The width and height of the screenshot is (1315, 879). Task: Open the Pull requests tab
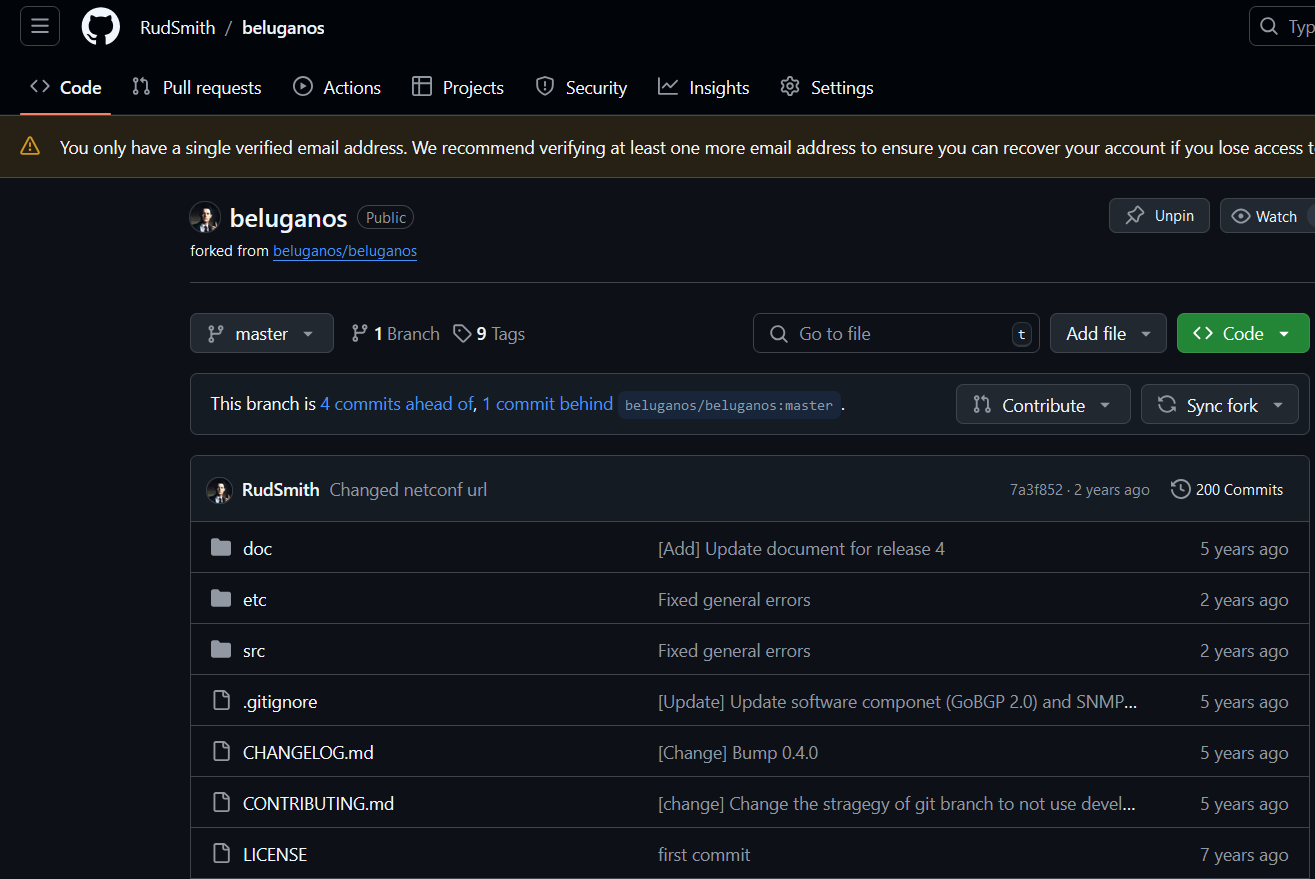pyautogui.click(x=197, y=88)
